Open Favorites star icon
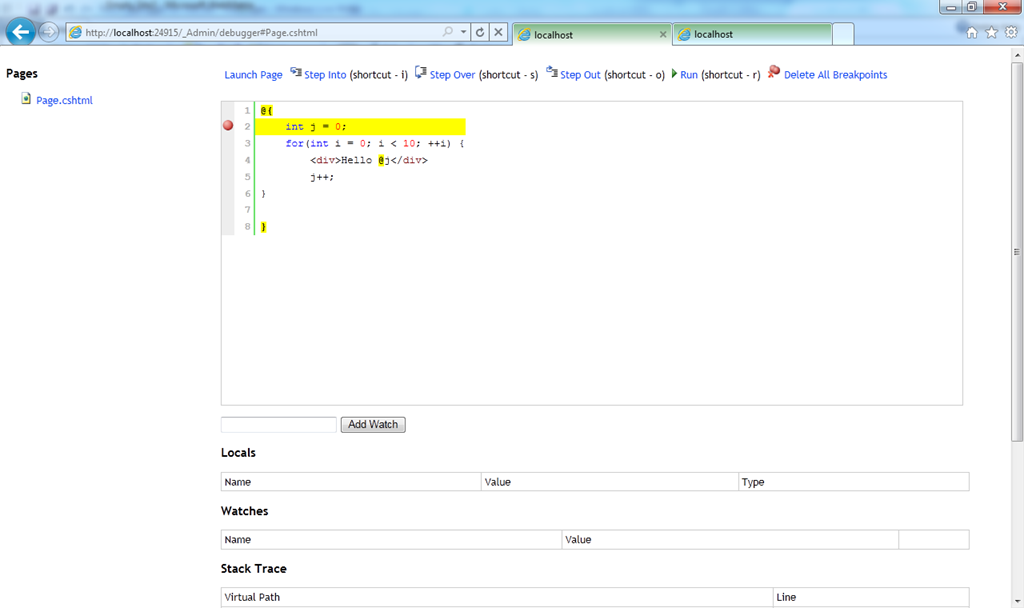 click(x=991, y=33)
